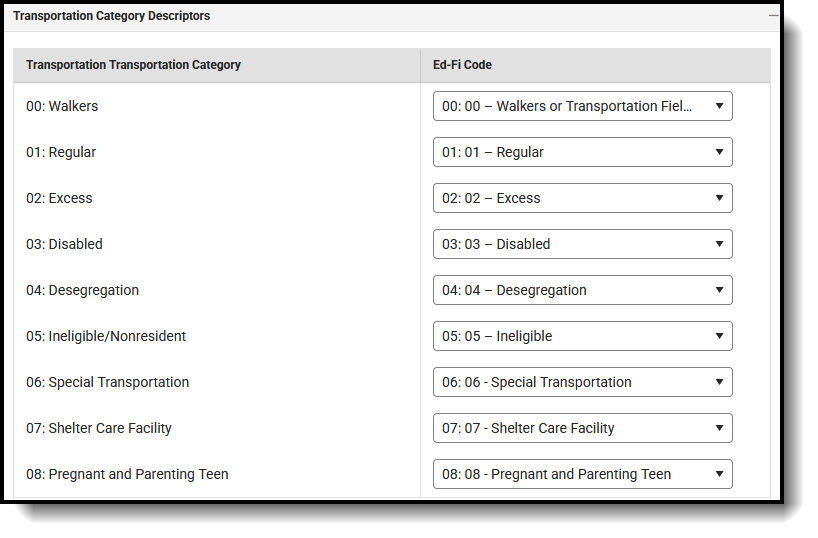Click the arrow on the Excess dropdown
818x538 pixels.
[x=719, y=198]
